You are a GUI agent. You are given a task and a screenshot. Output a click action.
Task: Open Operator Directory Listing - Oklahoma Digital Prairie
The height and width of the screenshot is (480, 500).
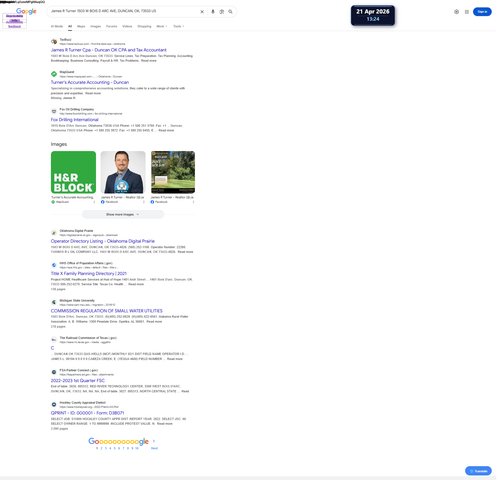103,241
